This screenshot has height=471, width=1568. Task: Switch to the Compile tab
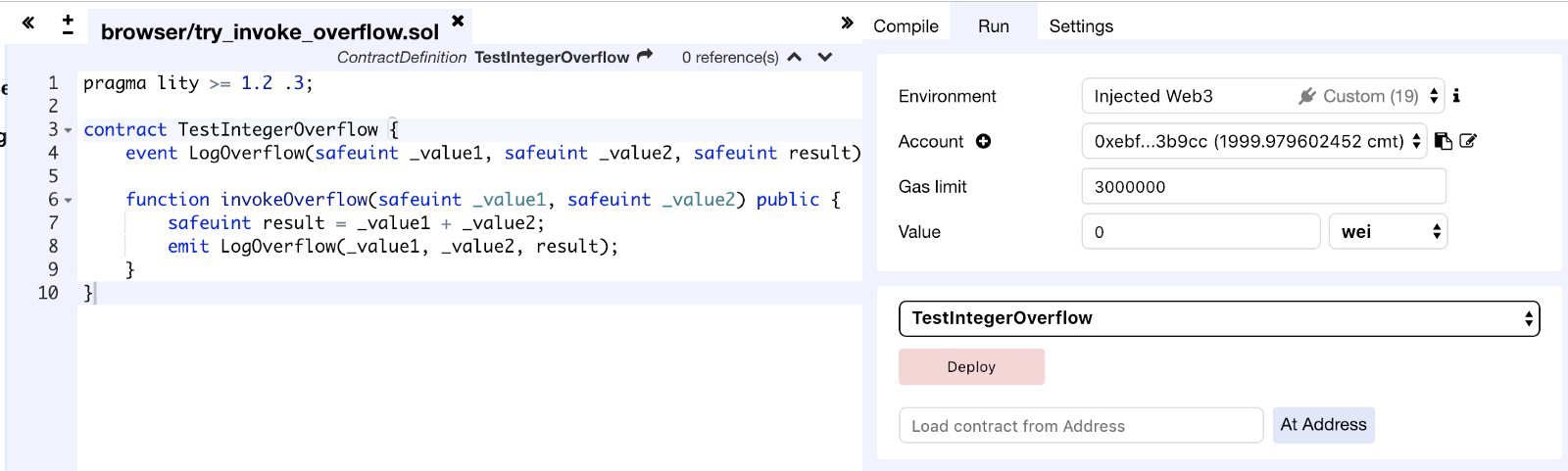coord(906,26)
